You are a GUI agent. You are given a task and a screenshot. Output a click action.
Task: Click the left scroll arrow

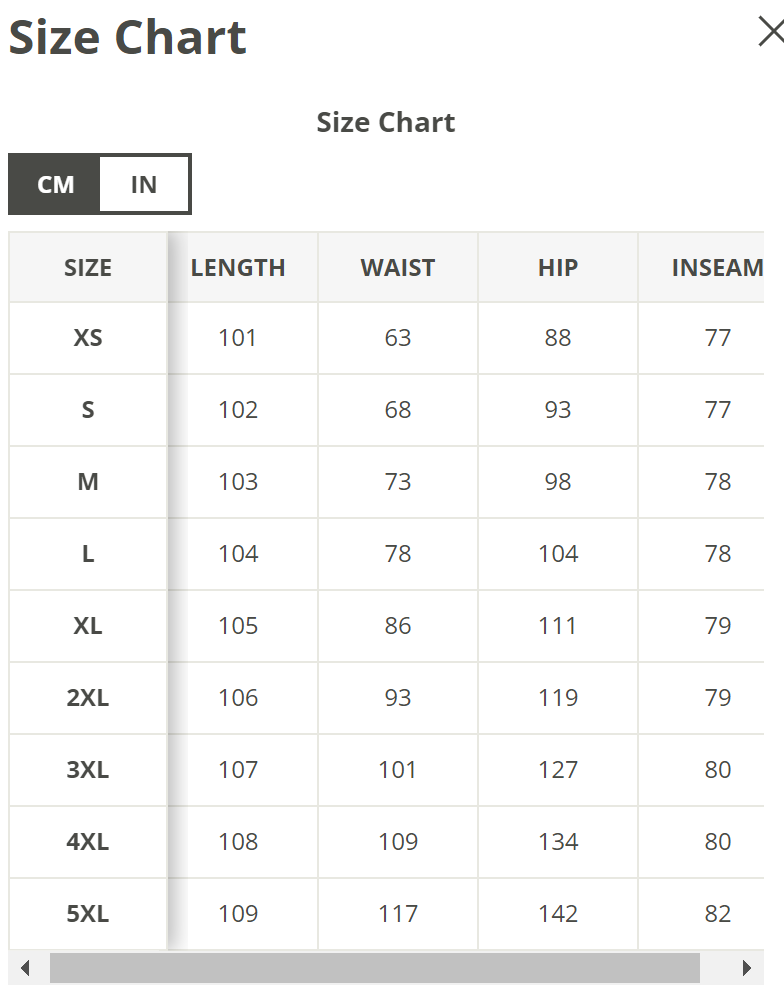[25, 968]
